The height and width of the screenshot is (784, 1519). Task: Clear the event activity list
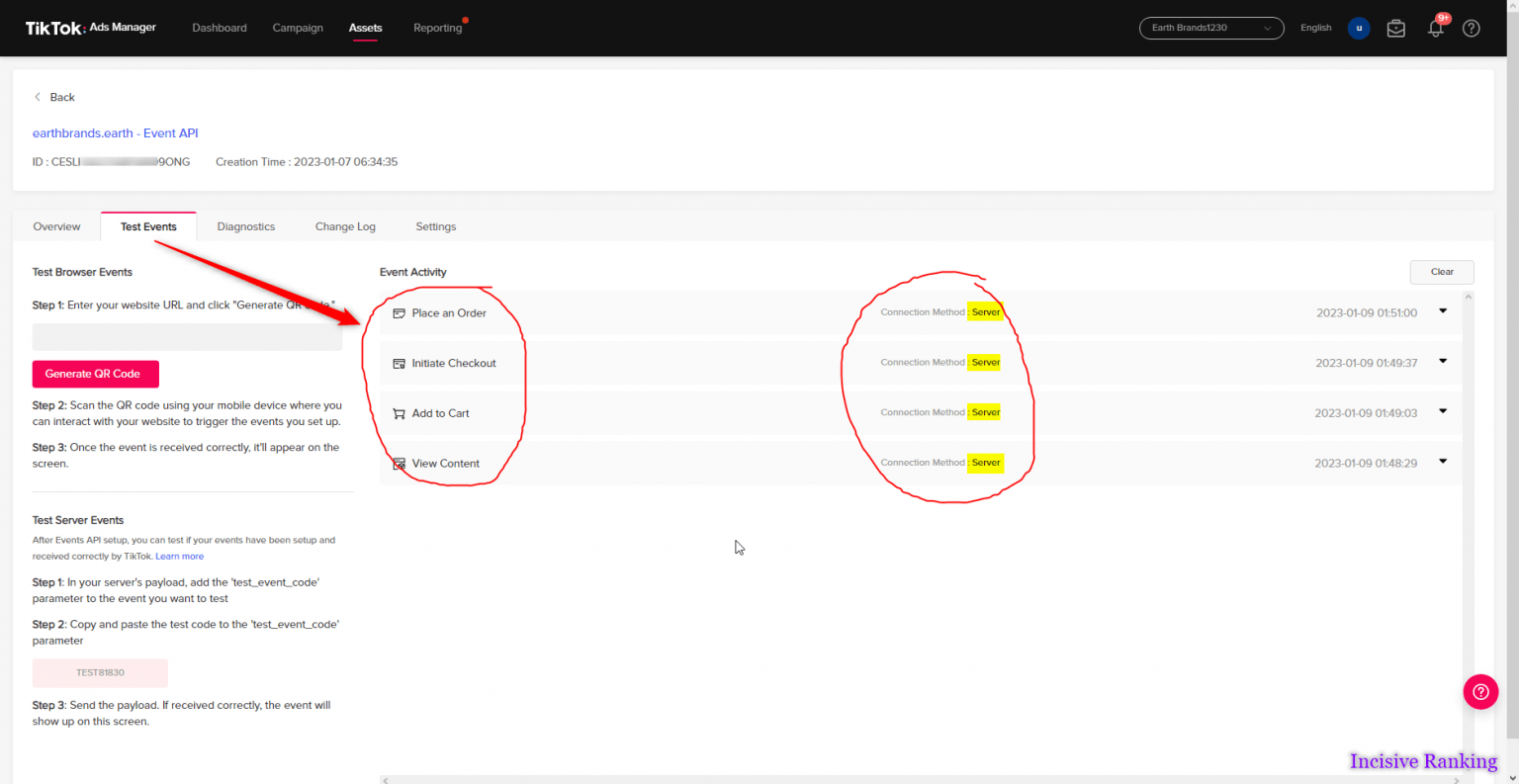coord(1442,272)
